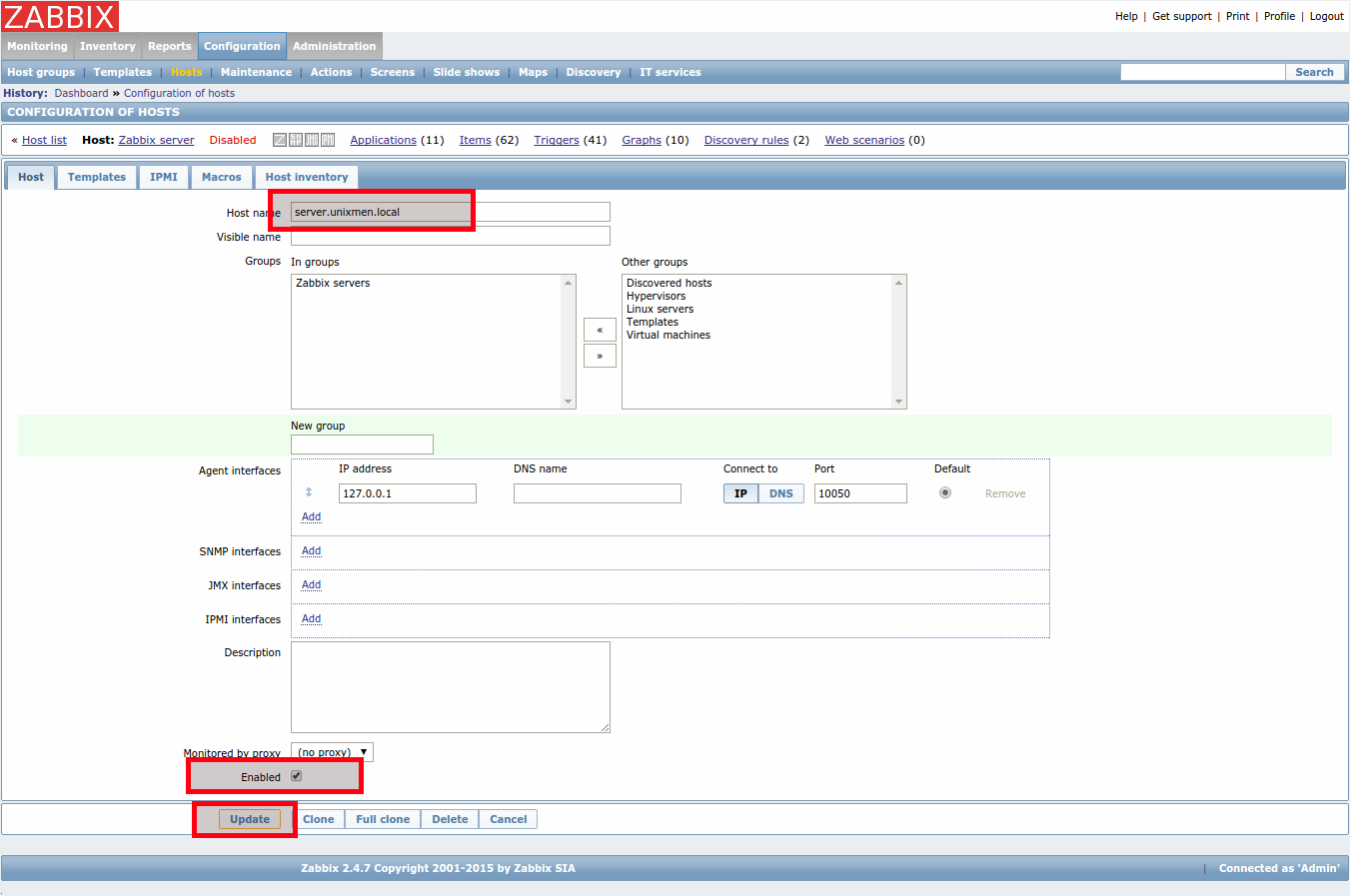Move group to In groups with « button
This screenshot has height=896, width=1350.
(x=600, y=330)
